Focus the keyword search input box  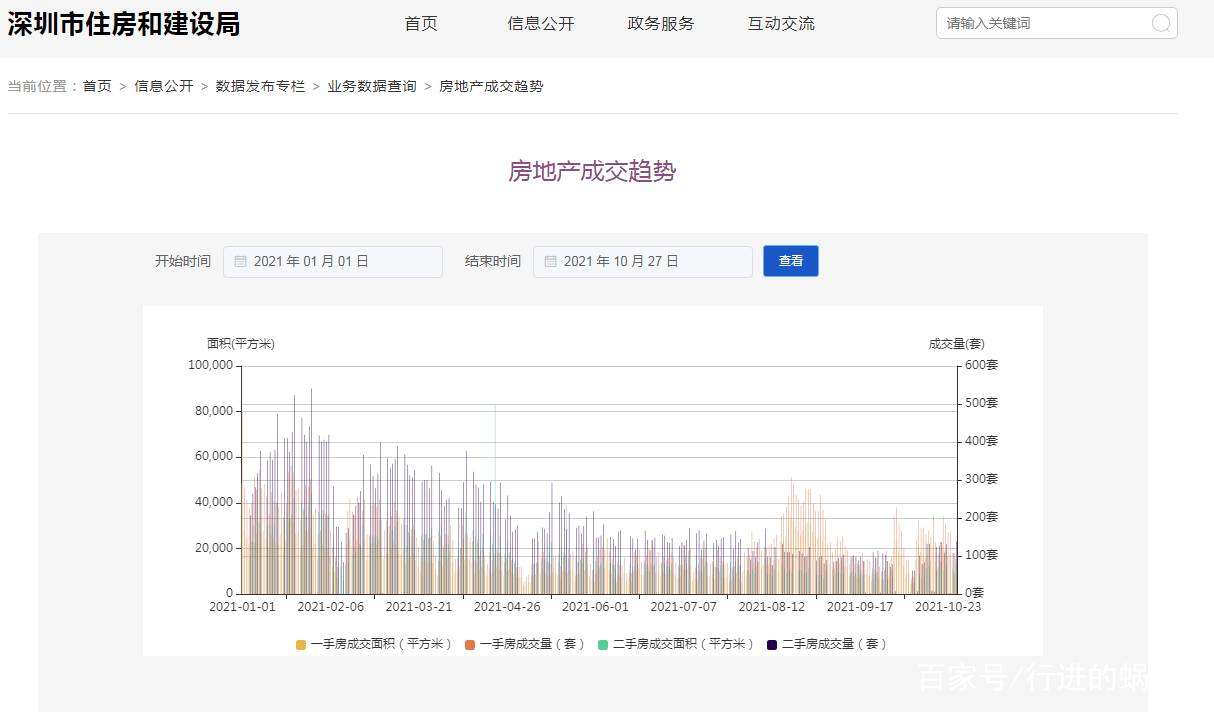pyautogui.click(x=1040, y=23)
